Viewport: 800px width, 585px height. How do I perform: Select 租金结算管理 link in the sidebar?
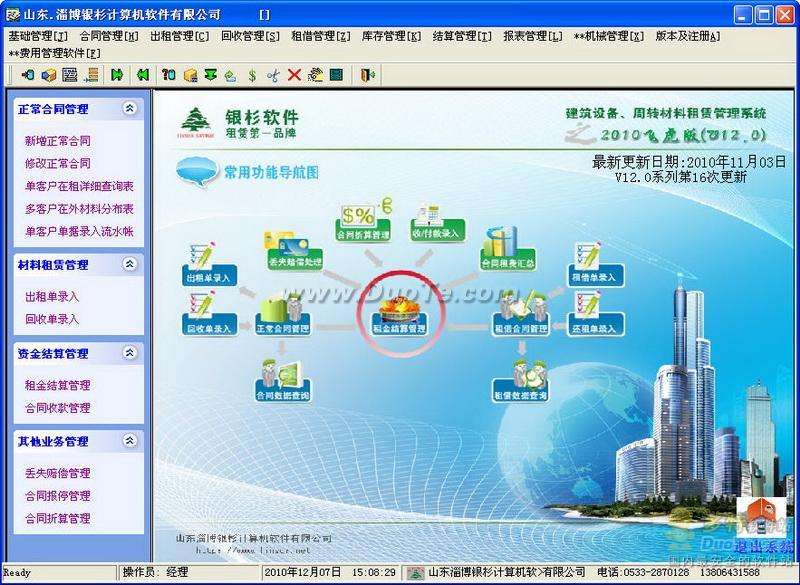coord(58,385)
